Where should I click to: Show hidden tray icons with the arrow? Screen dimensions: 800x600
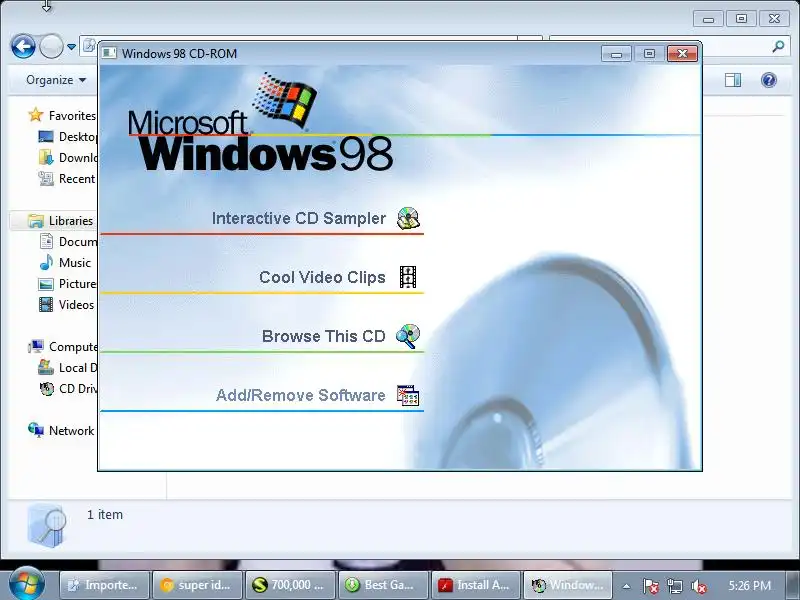[626, 586]
